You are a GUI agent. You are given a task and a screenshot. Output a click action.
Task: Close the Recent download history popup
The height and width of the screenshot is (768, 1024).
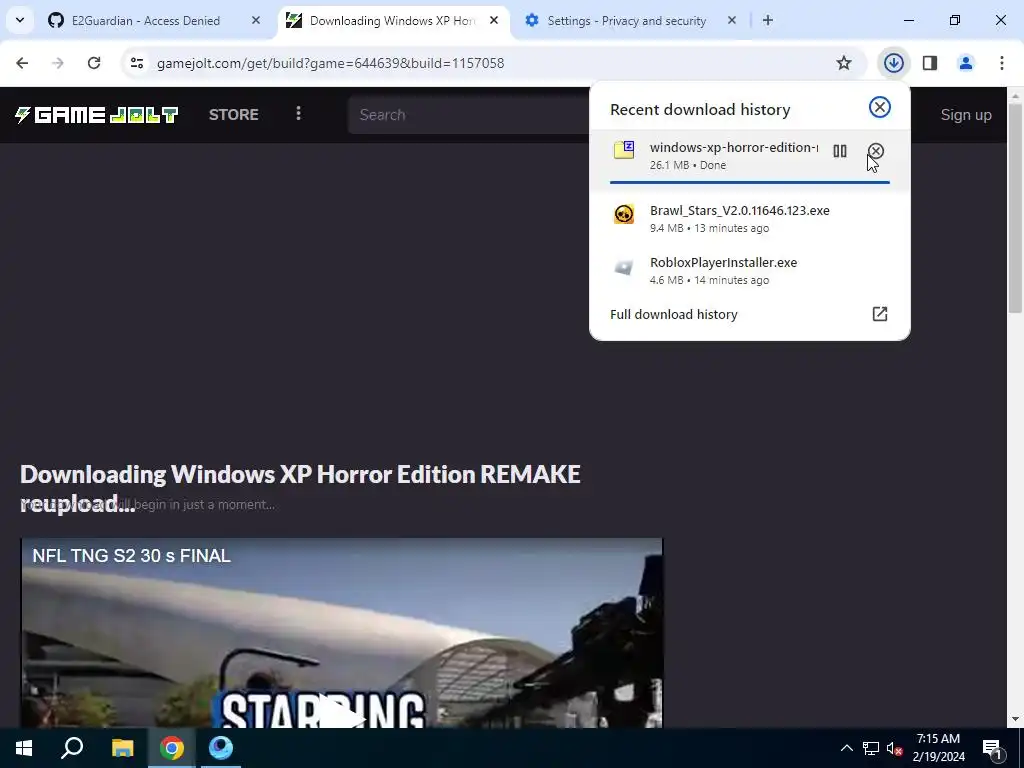(x=880, y=107)
